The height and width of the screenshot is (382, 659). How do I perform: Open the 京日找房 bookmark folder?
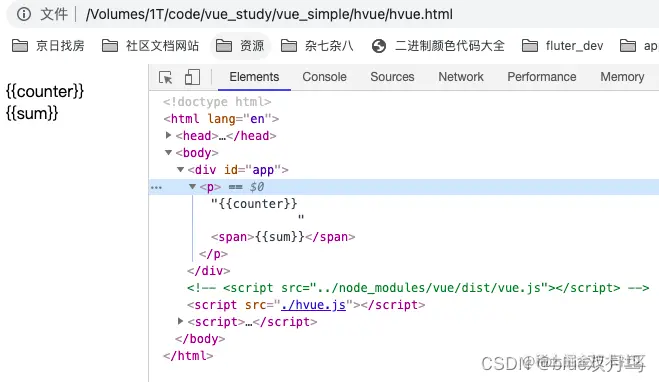point(48,46)
